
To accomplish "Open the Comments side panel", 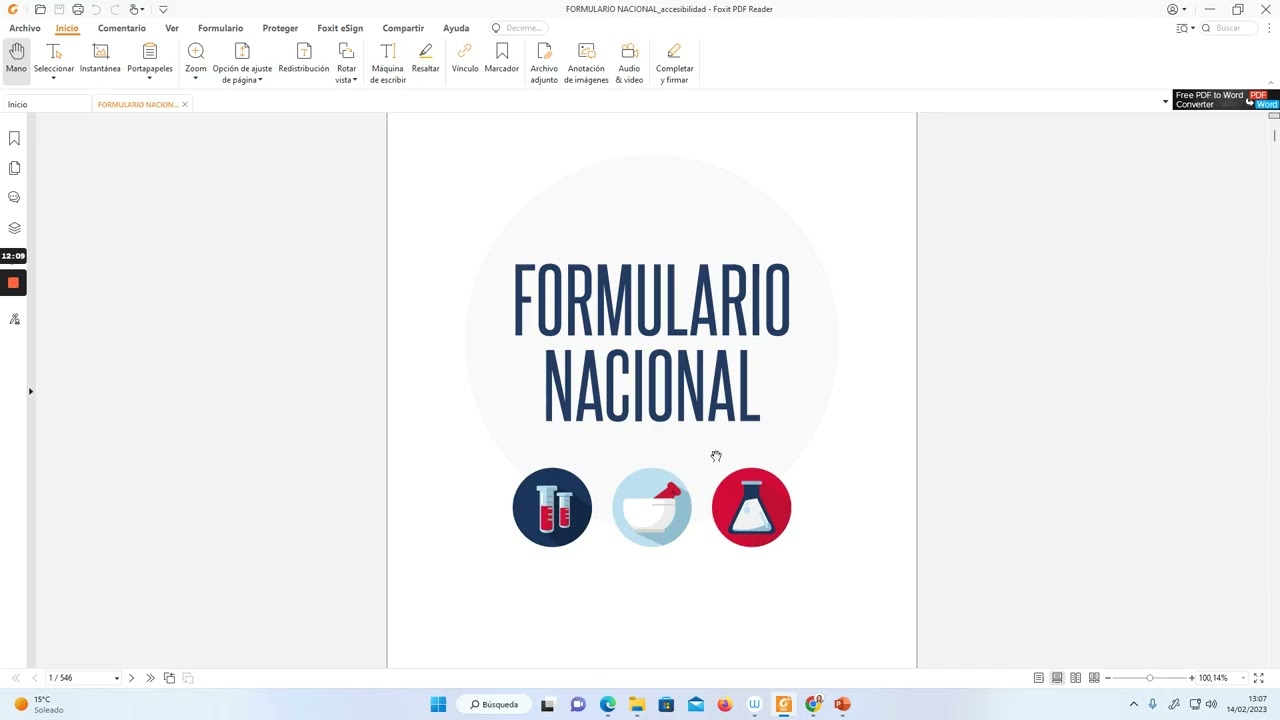I will (14, 198).
